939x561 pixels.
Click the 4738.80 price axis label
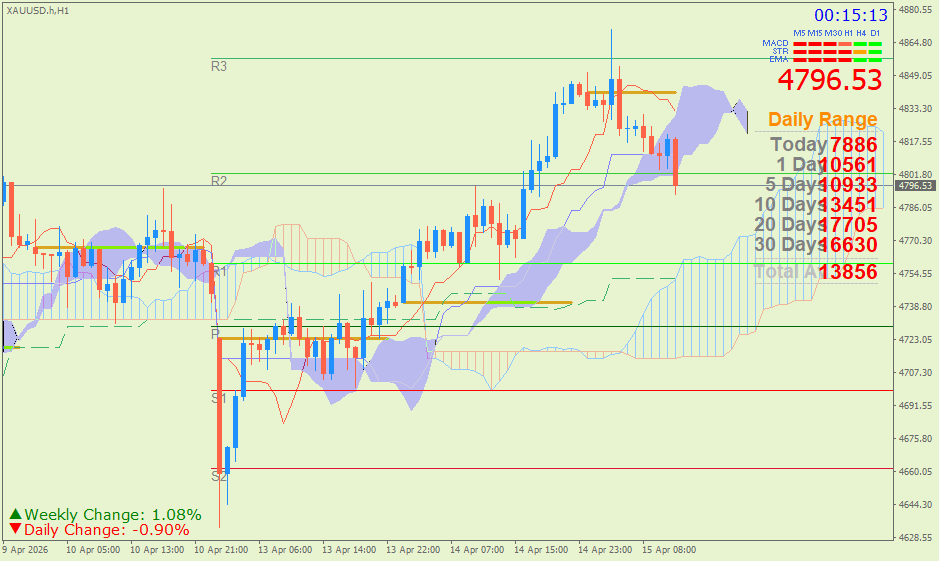pos(915,306)
